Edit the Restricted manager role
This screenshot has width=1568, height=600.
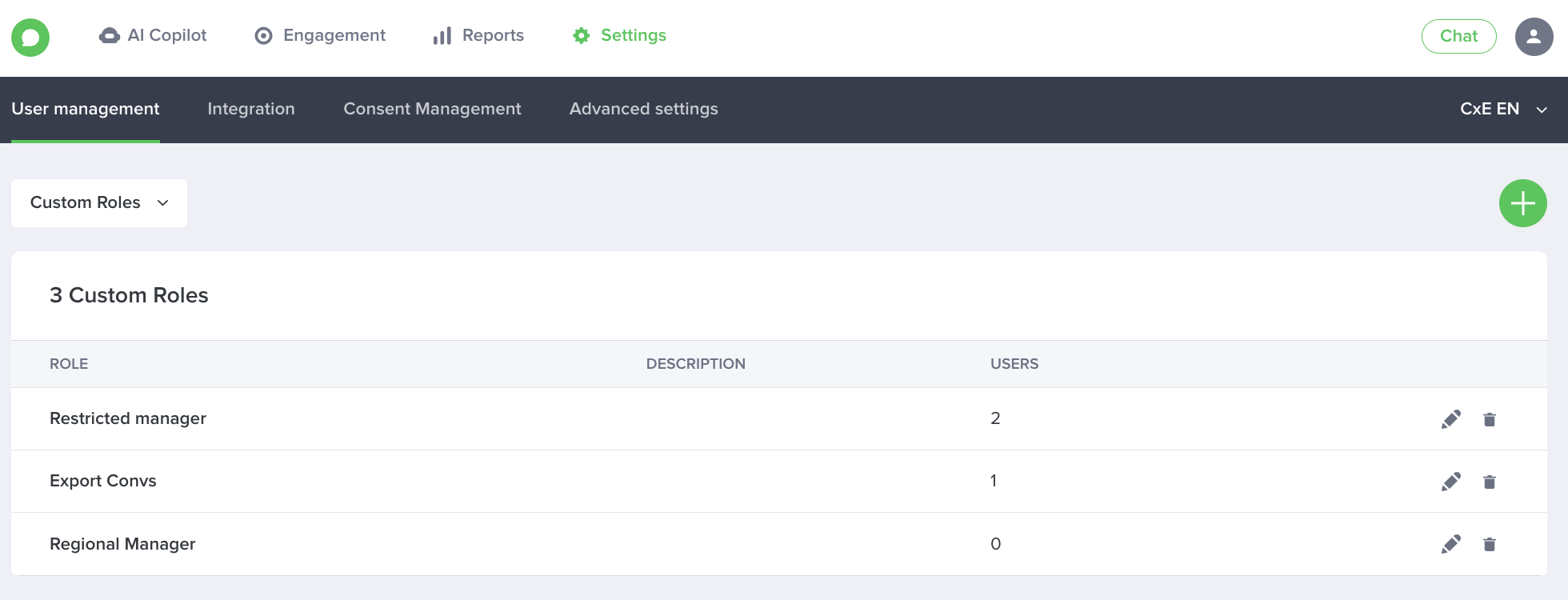pyautogui.click(x=1450, y=419)
